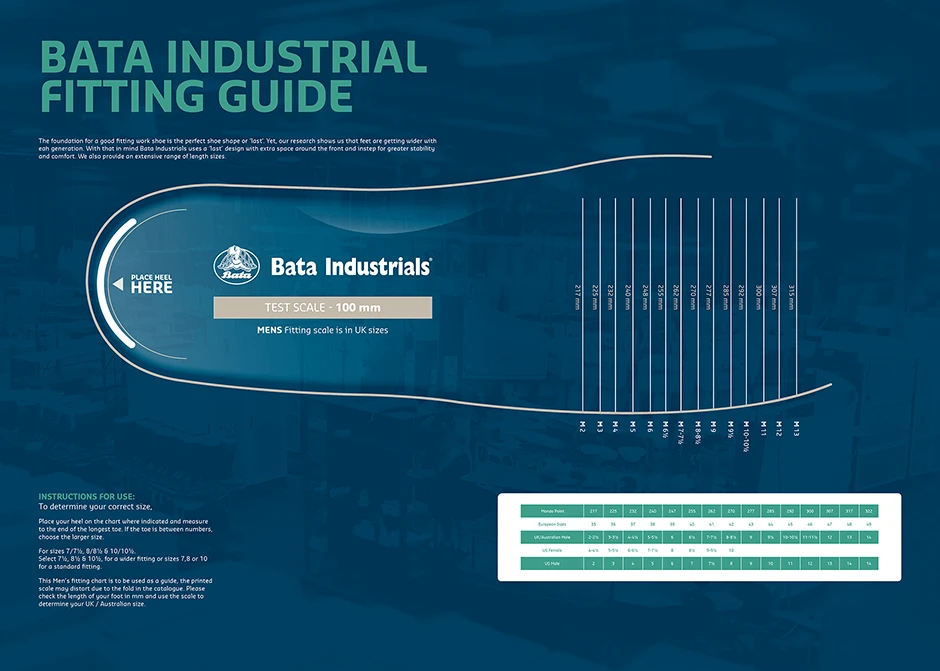
Task: Click European size "49" in the table
Action: tap(869, 524)
